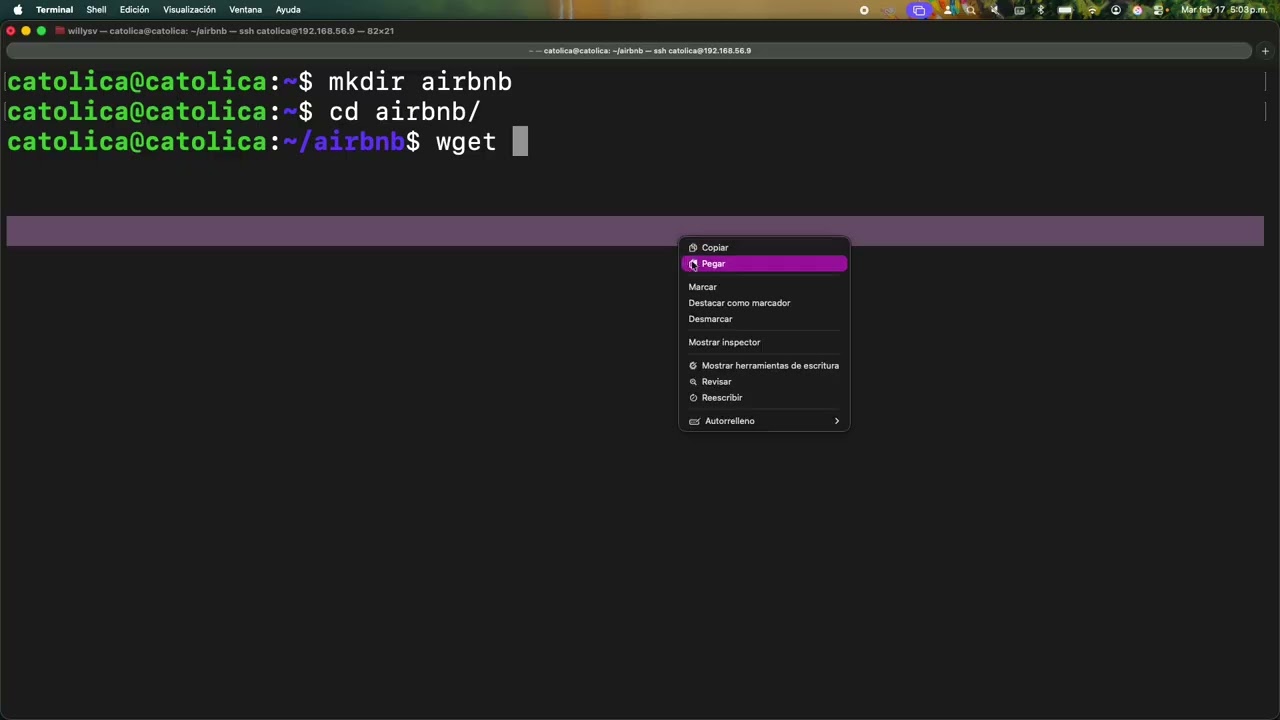This screenshot has width=1280, height=720.
Task: Click the keyboard input source icon in menu bar
Action: 1019,10
